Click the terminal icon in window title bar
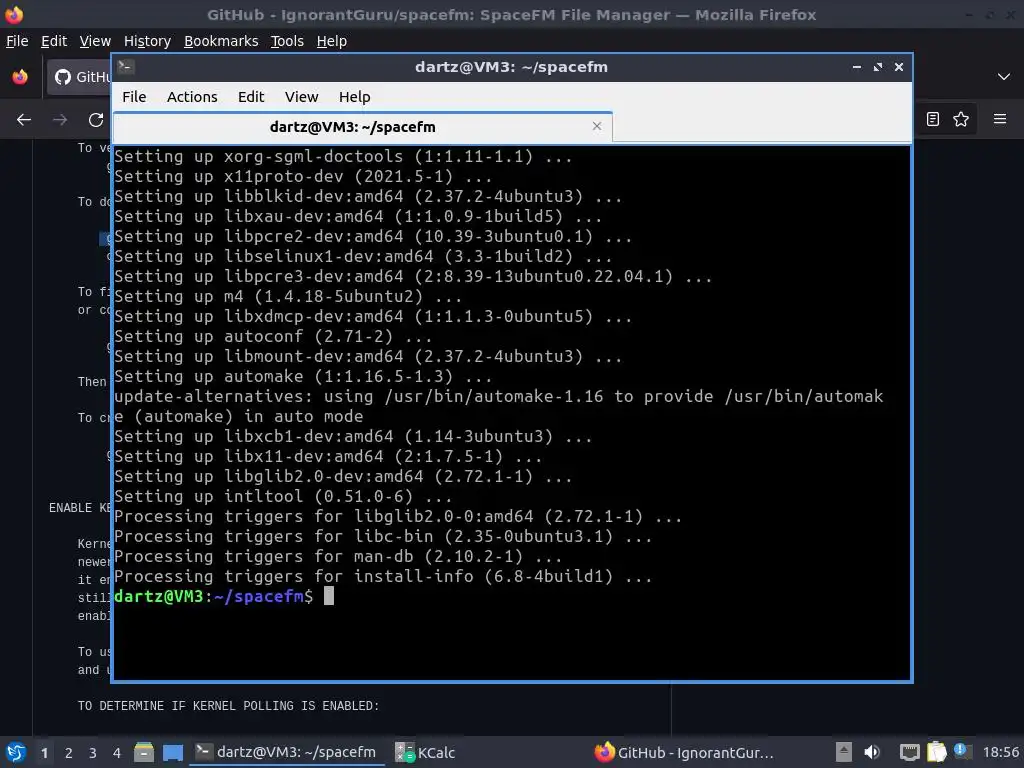The image size is (1024, 768). click(x=126, y=67)
